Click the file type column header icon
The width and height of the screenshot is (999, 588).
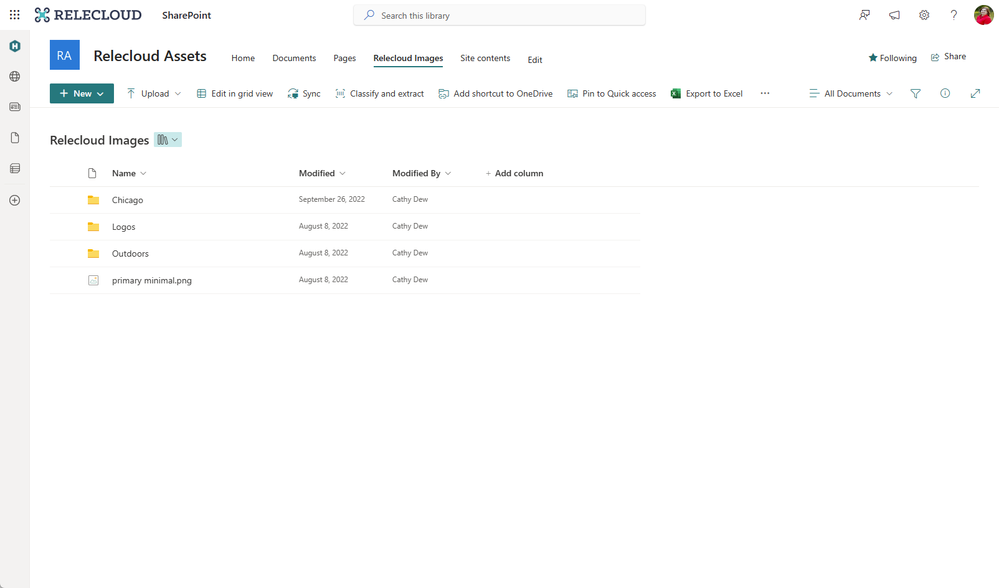92,173
